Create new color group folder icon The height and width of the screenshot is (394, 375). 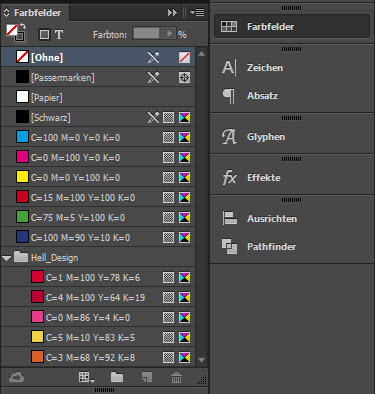(x=117, y=377)
